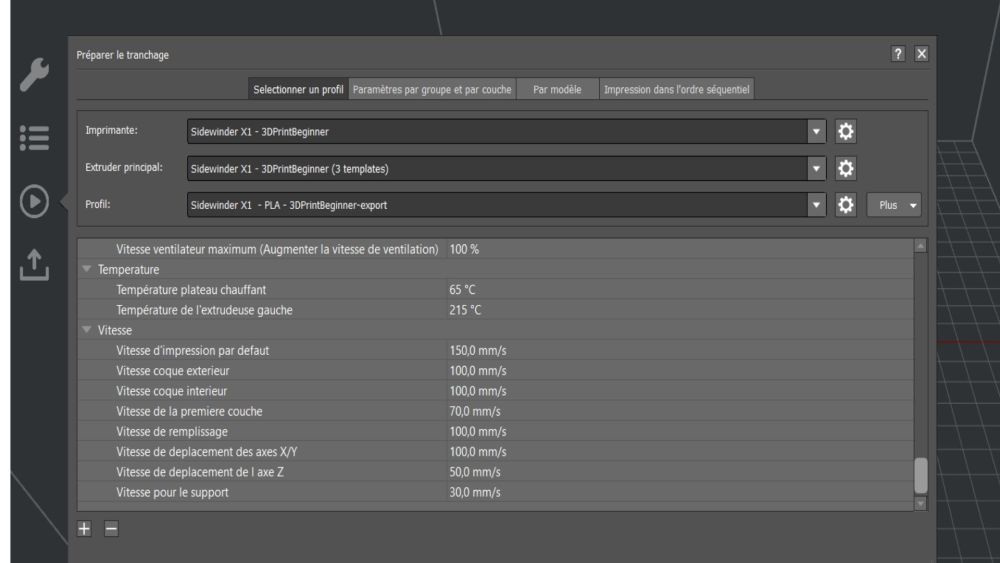Collapse the Temperature section
This screenshot has width=1000, height=563.
tap(87, 269)
